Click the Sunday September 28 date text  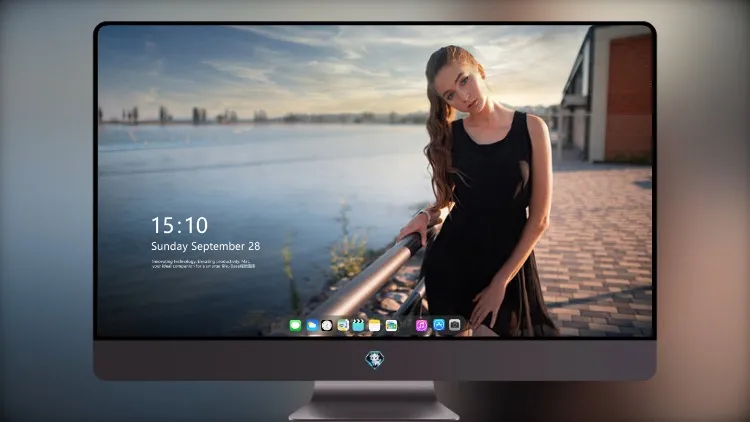(x=206, y=246)
